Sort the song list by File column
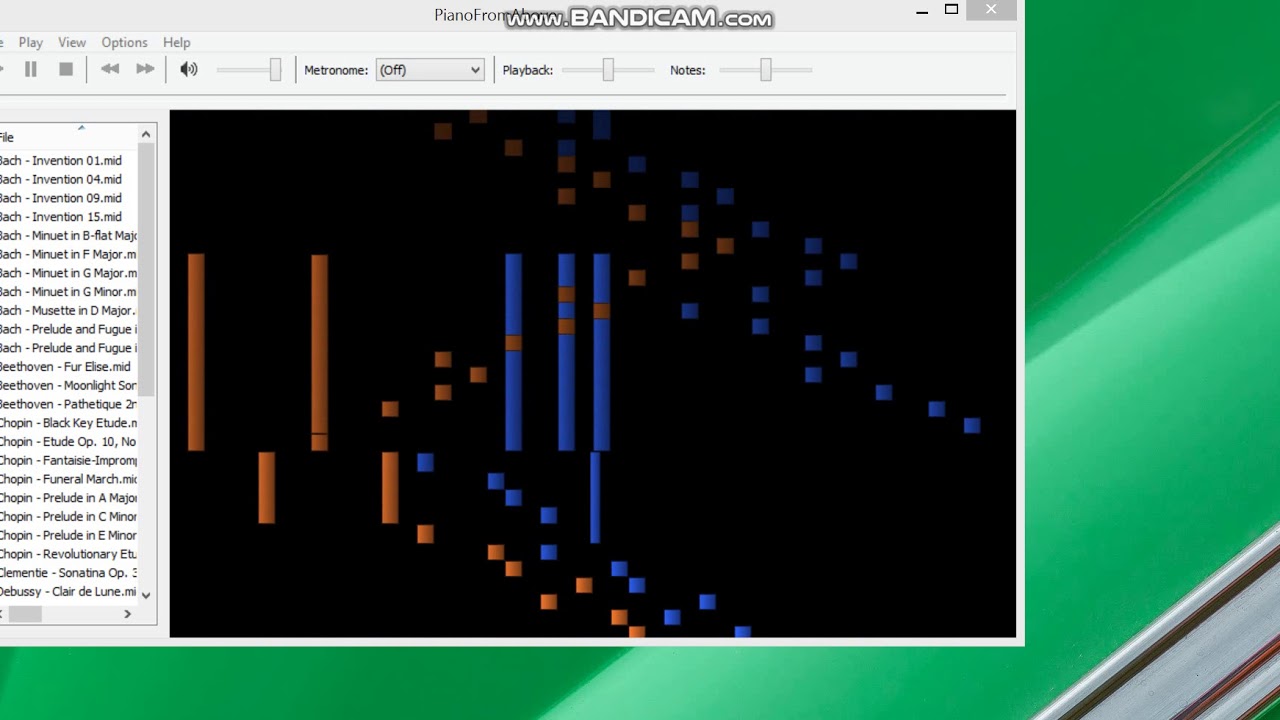This screenshot has height=720, width=1280. tap(68, 137)
